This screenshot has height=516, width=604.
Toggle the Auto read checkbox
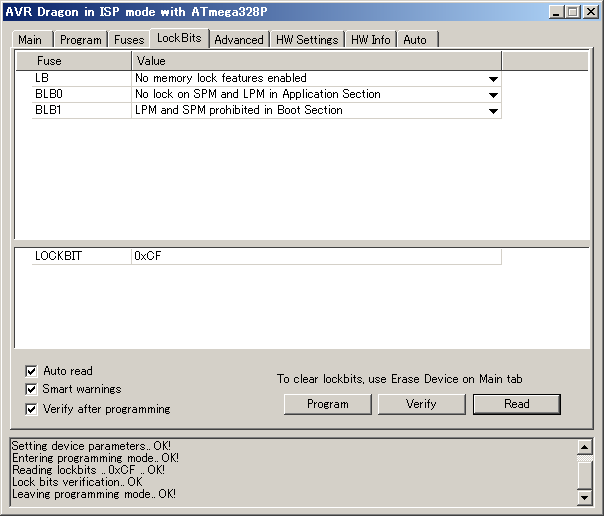[31, 371]
